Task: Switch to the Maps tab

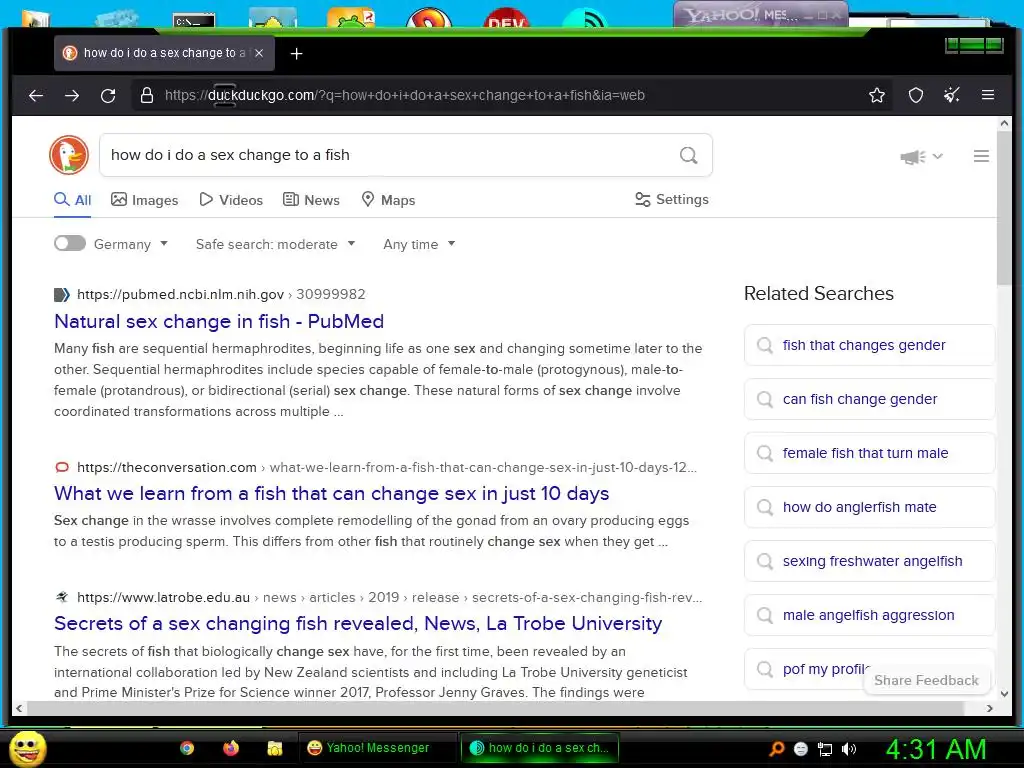Action: 389,200
